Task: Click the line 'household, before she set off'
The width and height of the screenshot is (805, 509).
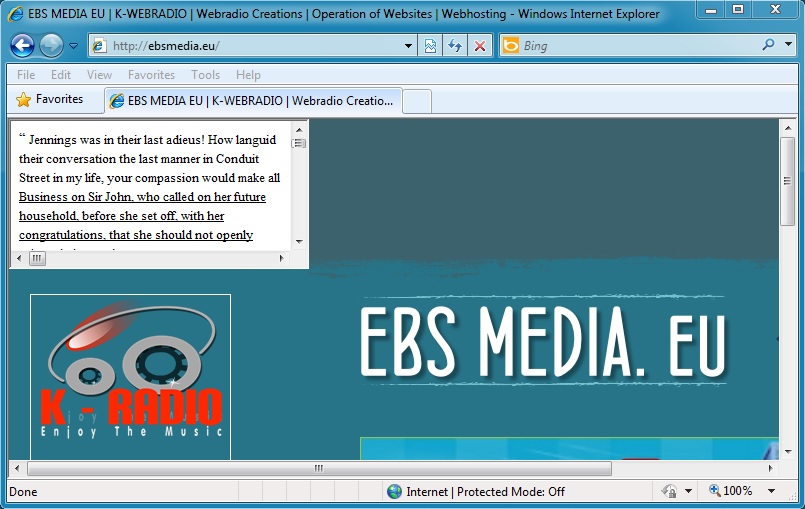Action: [121, 216]
